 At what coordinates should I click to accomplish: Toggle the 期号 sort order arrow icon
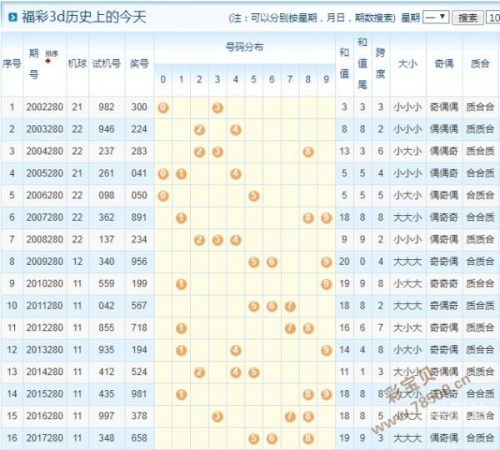tap(49, 61)
